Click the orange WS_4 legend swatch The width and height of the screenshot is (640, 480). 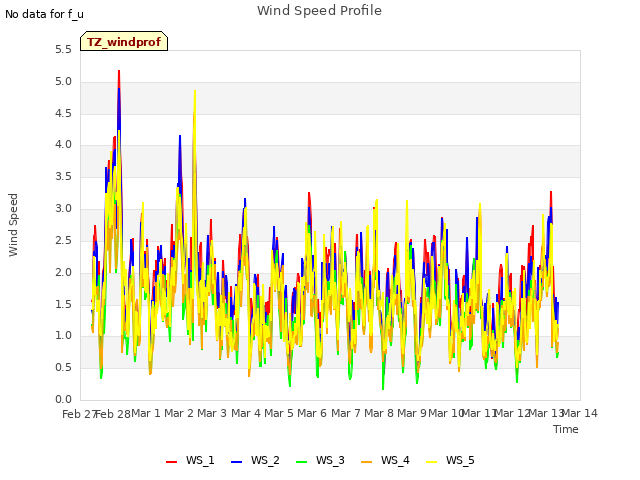367,462
